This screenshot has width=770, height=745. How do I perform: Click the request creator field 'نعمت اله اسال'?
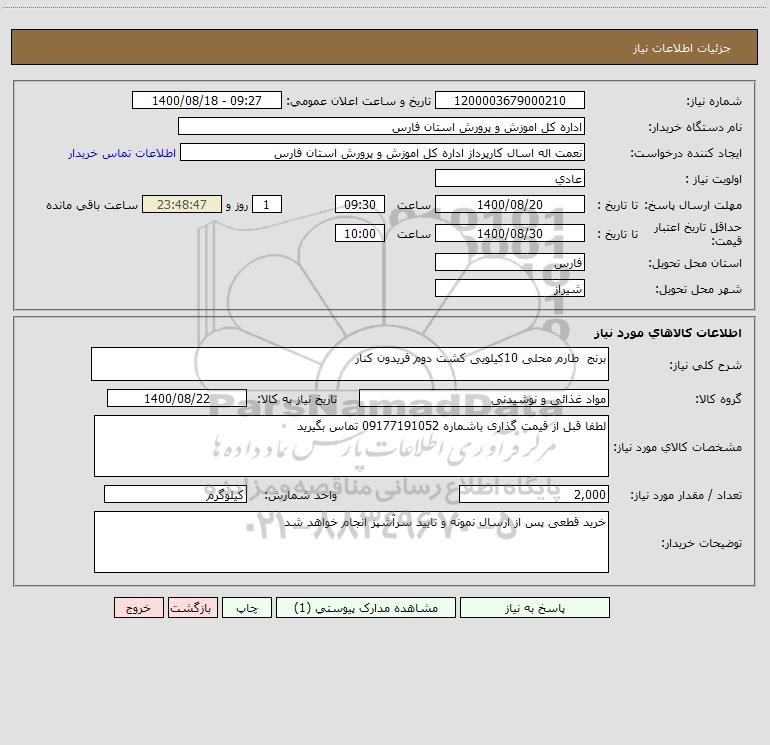[382, 152]
